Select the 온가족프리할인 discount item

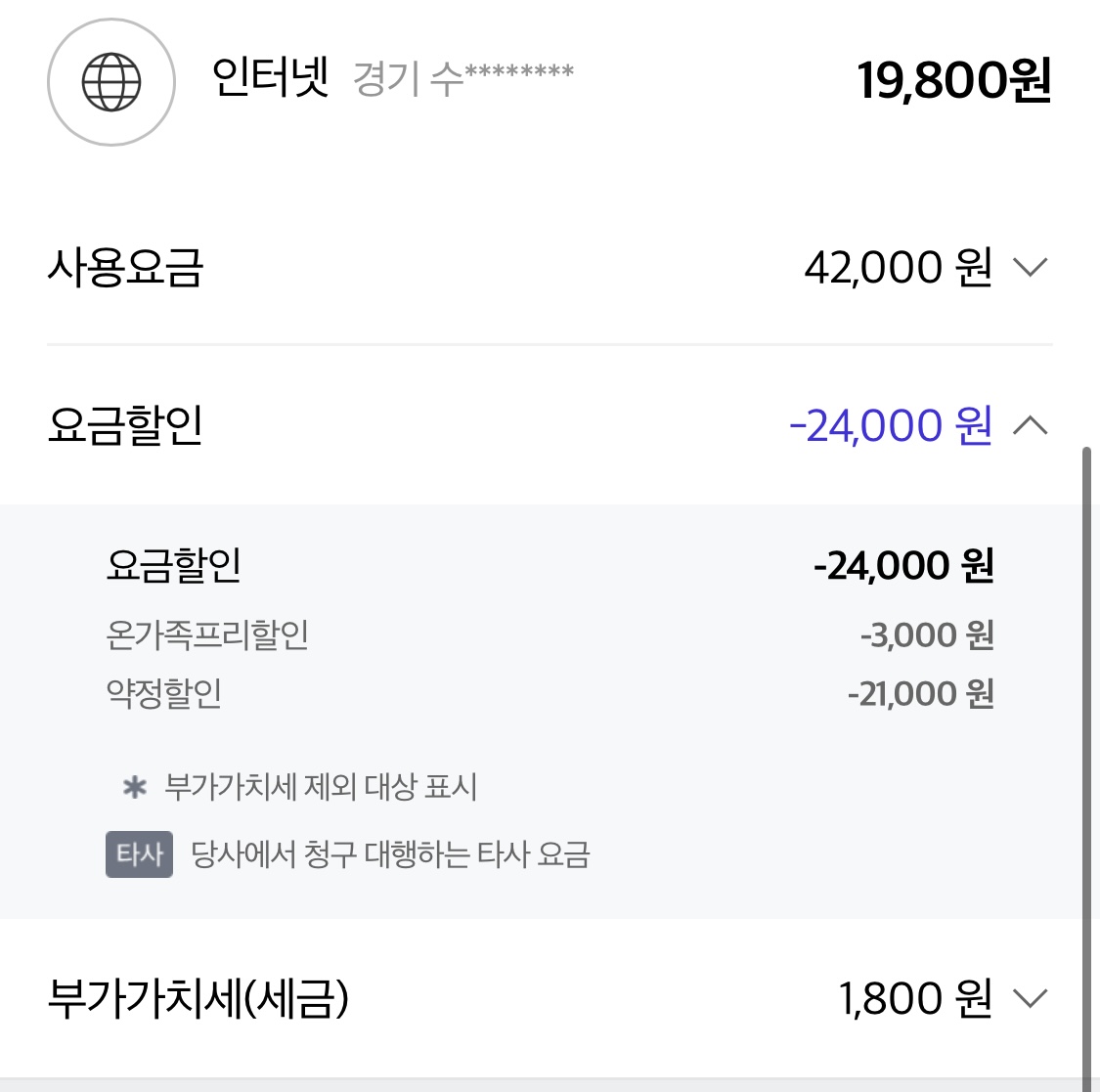pos(207,634)
